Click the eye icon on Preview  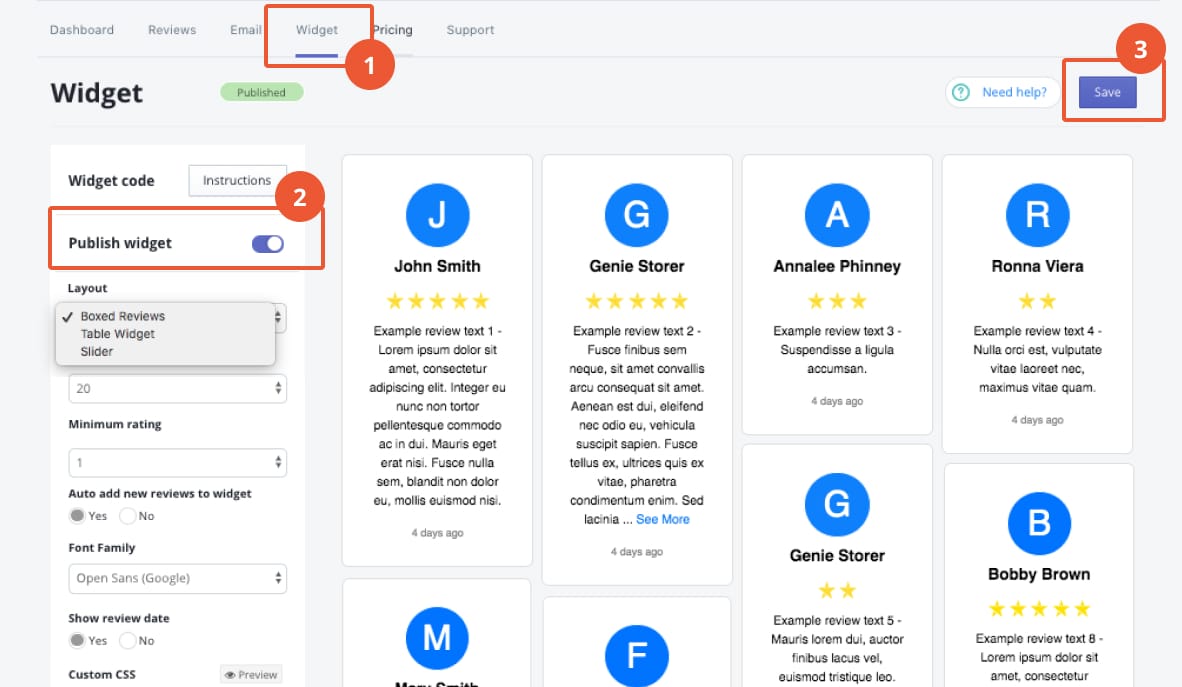230,674
